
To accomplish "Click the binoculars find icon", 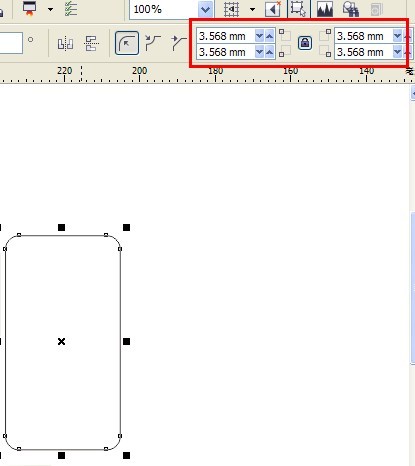I will coord(351,9).
